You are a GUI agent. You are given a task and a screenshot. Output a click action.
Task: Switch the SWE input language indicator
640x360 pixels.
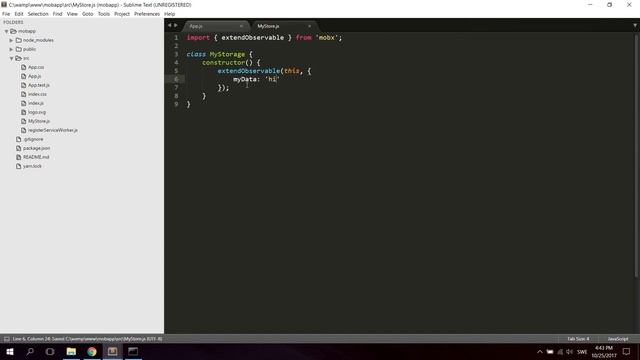(582, 352)
